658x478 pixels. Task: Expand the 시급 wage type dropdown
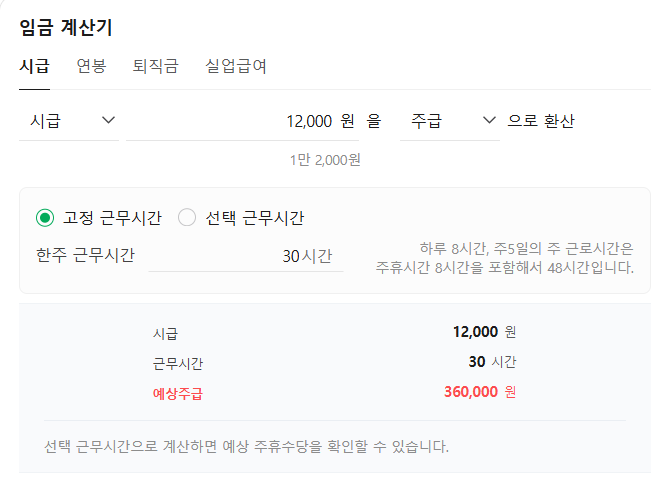point(69,121)
